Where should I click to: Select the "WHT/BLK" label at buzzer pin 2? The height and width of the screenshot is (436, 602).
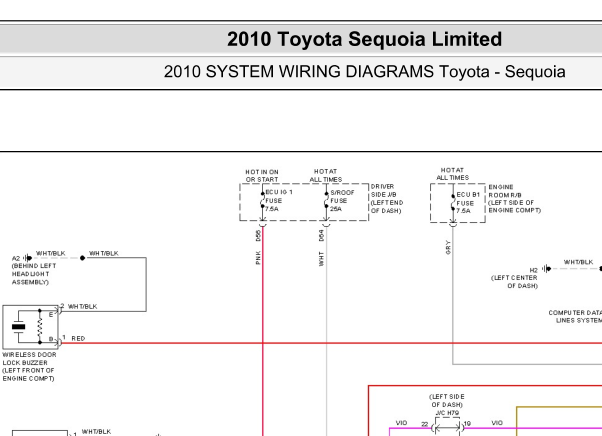[x=83, y=306]
